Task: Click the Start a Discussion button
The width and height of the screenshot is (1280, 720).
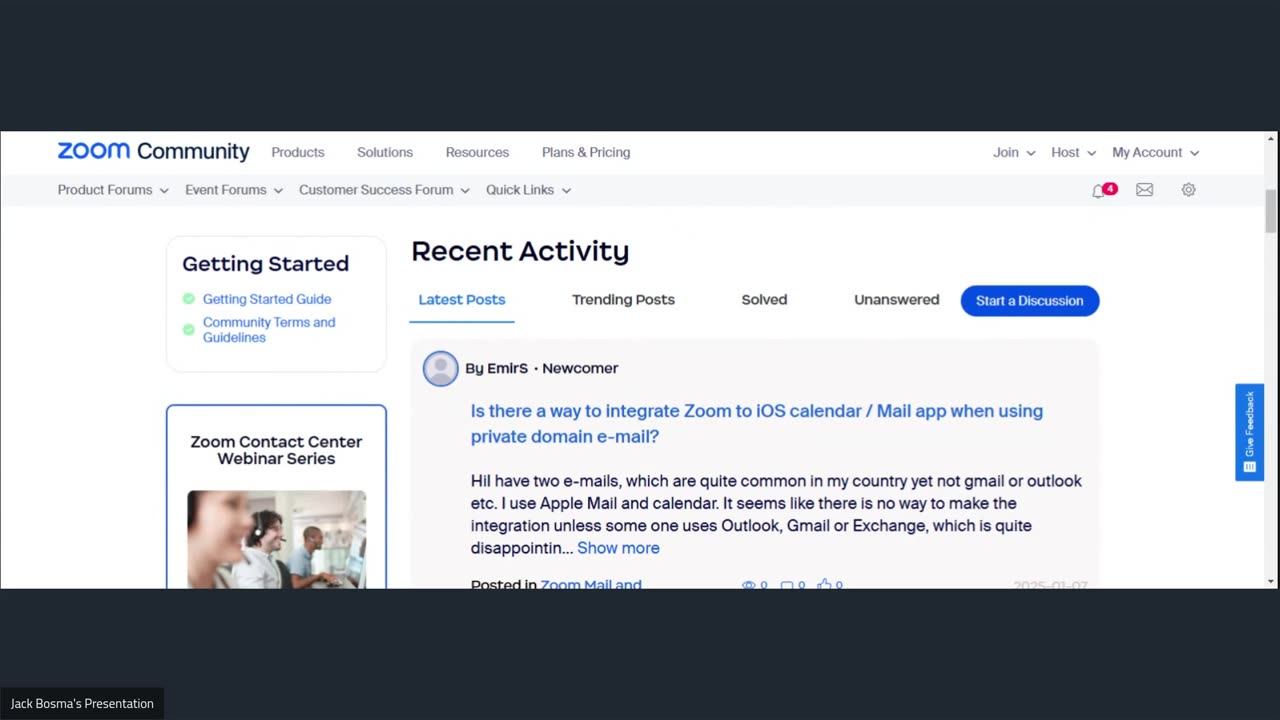Action: coord(1030,301)
